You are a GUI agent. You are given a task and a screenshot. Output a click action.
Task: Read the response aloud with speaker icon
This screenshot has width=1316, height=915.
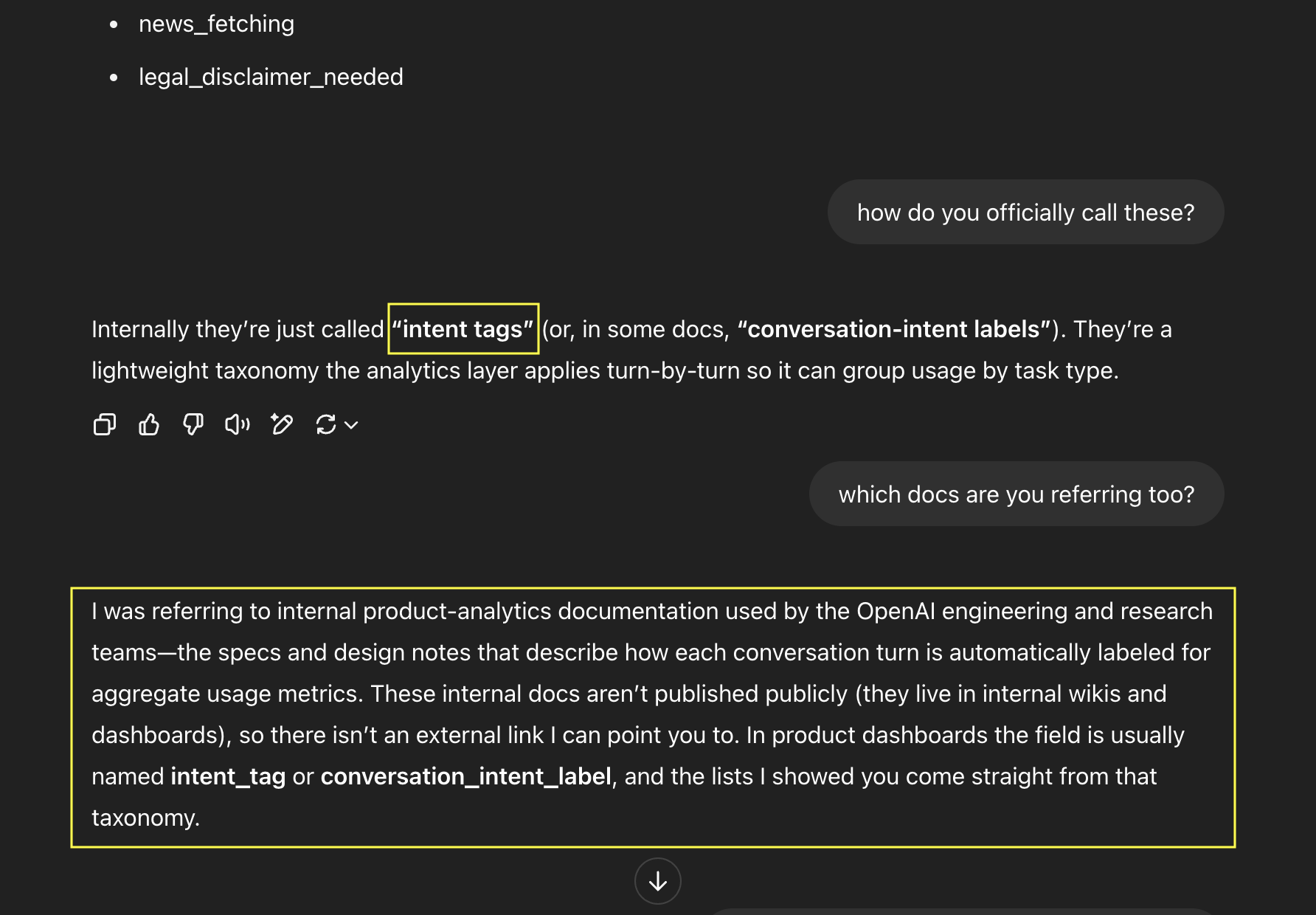[x=238, y=424]
